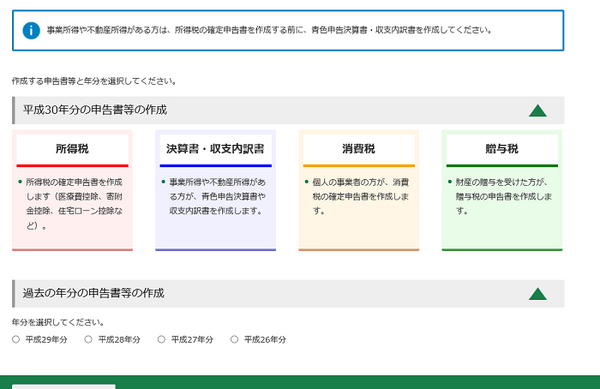
Task: Open the 所得税 card
Action: tap(72, 190)
